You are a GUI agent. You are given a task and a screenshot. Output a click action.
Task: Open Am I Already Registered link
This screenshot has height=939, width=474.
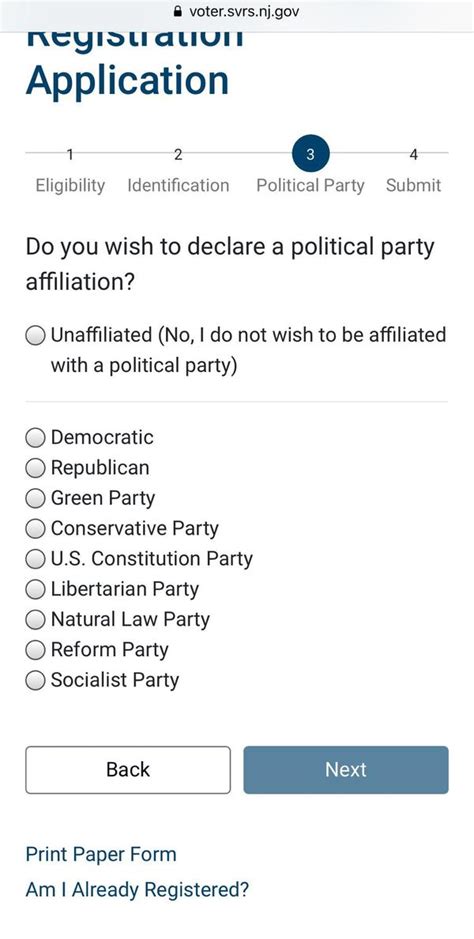(137, 890)
